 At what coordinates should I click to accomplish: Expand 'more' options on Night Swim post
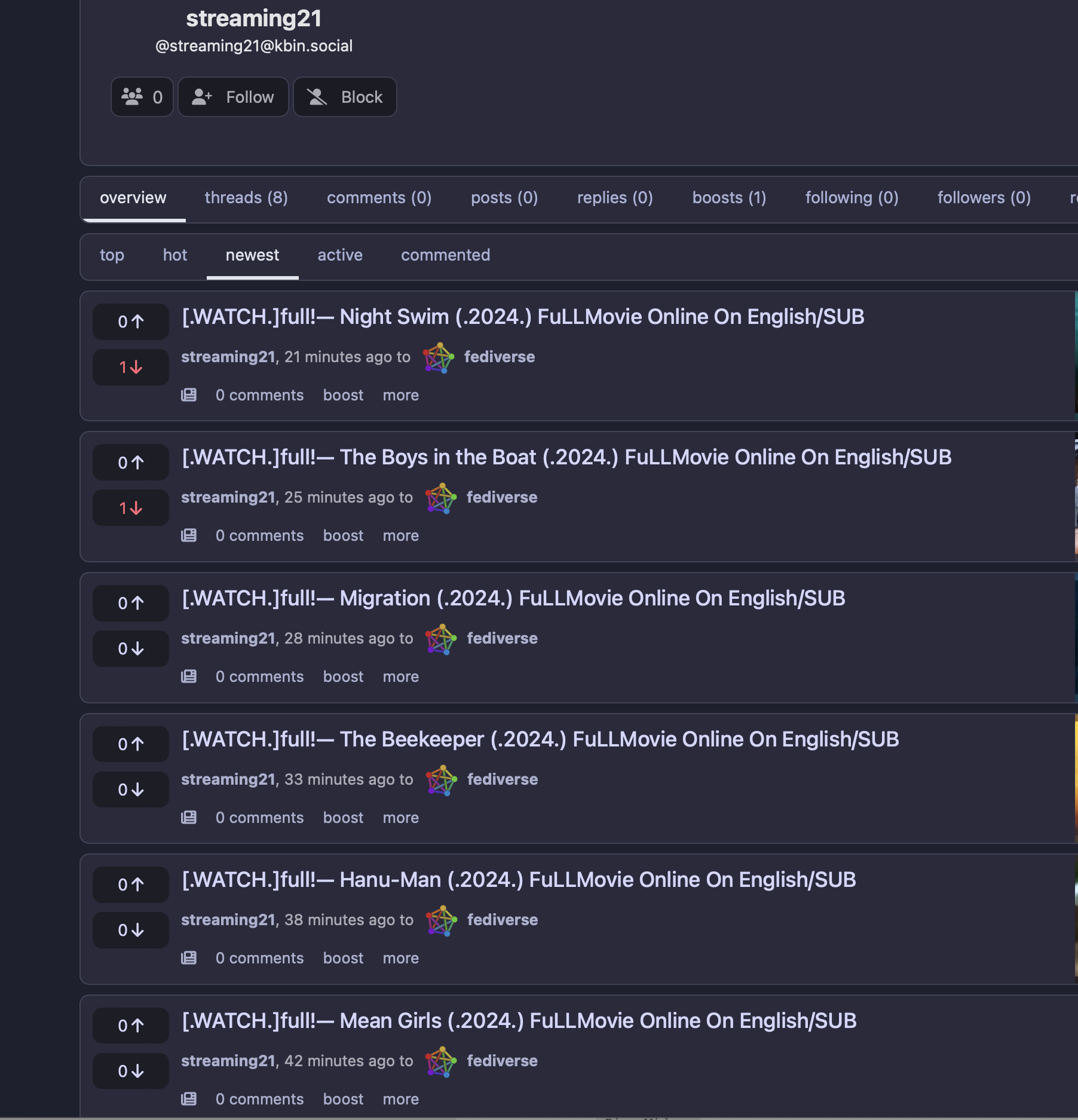point(400,395)
